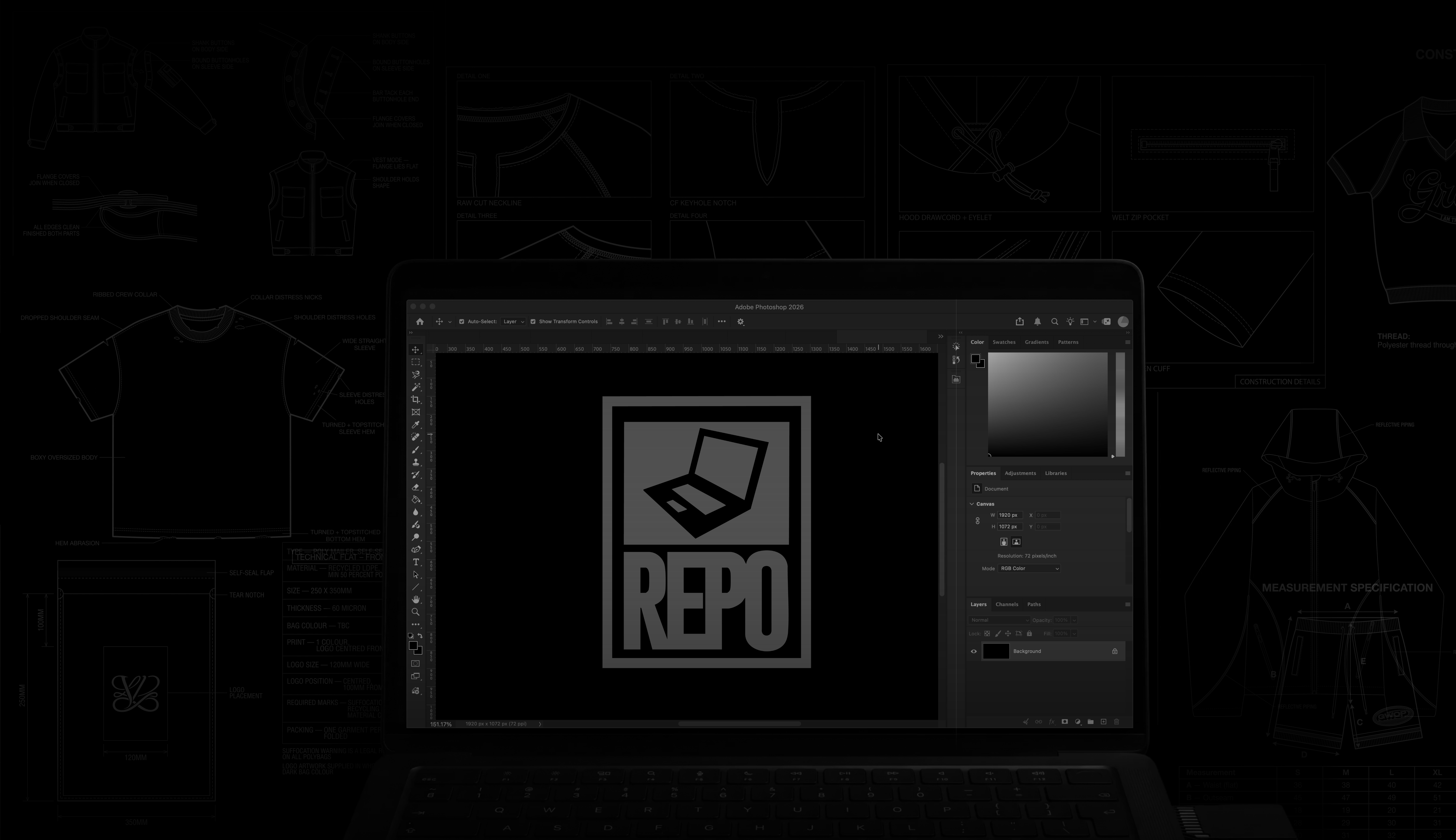Open the Share icon in top bar
Image resolution: width=1456 pixels, height=840 pixels.
tap(1019, 322)
